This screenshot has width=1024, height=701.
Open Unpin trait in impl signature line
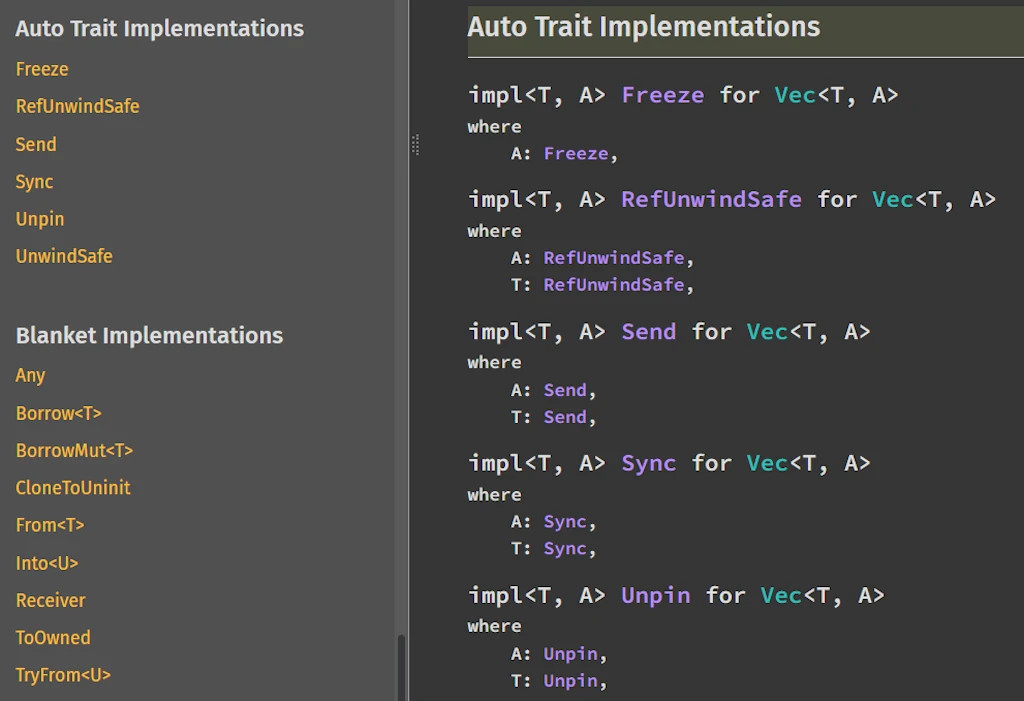tap(655, 595)
